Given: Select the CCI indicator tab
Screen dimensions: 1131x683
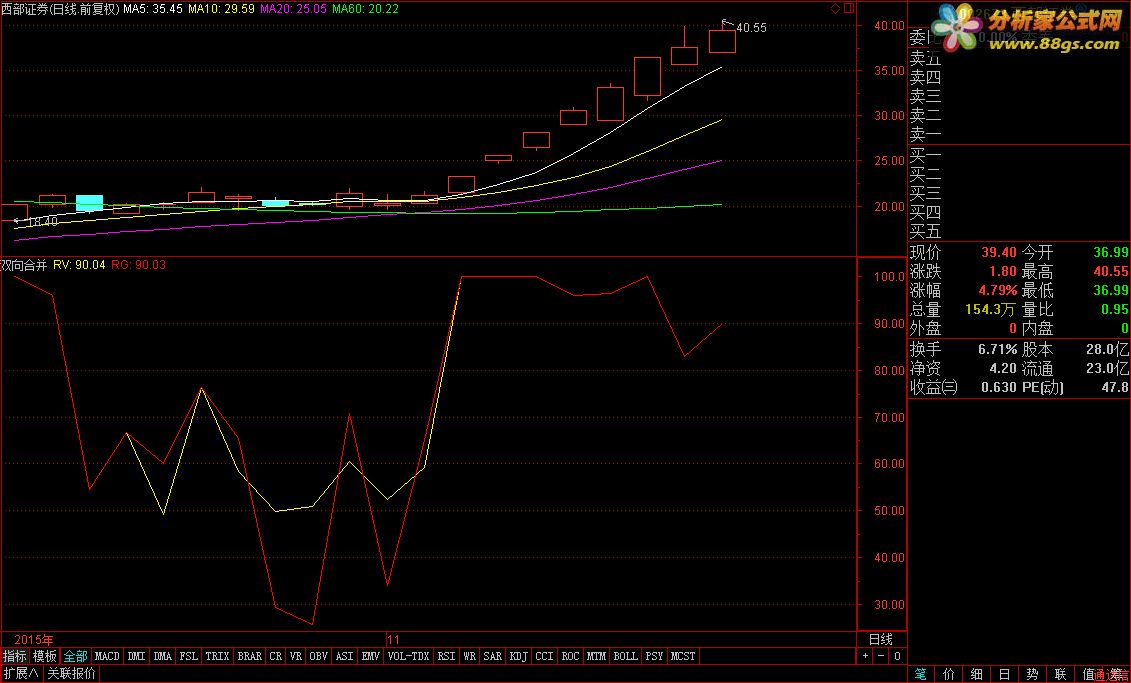Looking at the screenshot, I should 545,656.
